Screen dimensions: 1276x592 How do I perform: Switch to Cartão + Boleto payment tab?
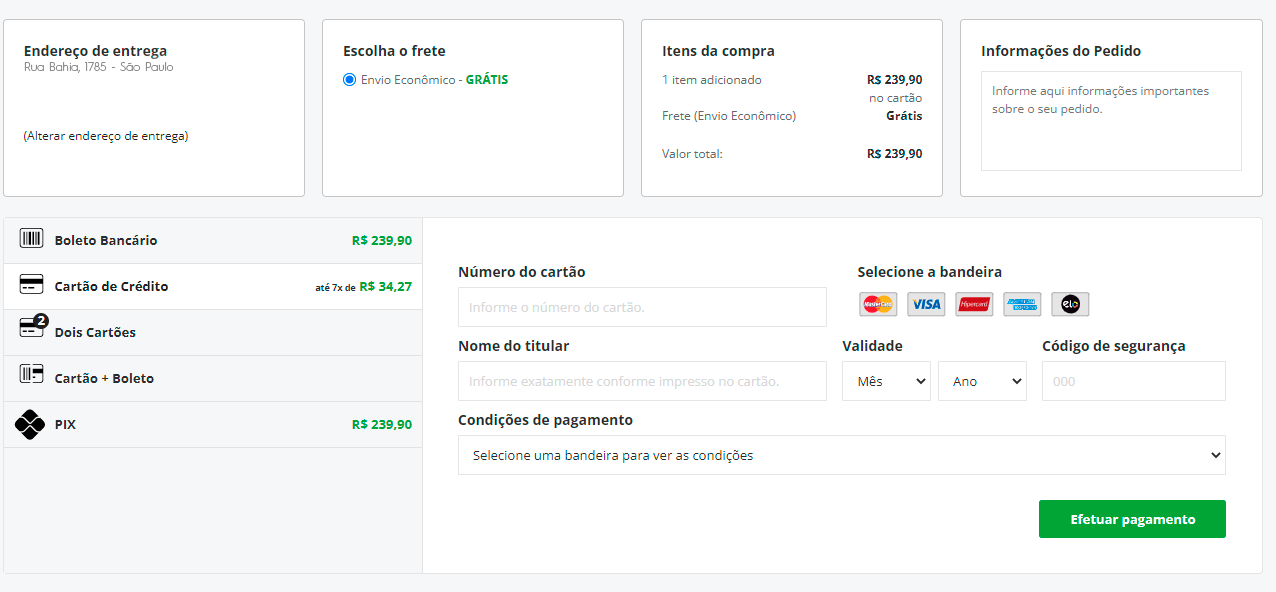click(213, 379)
